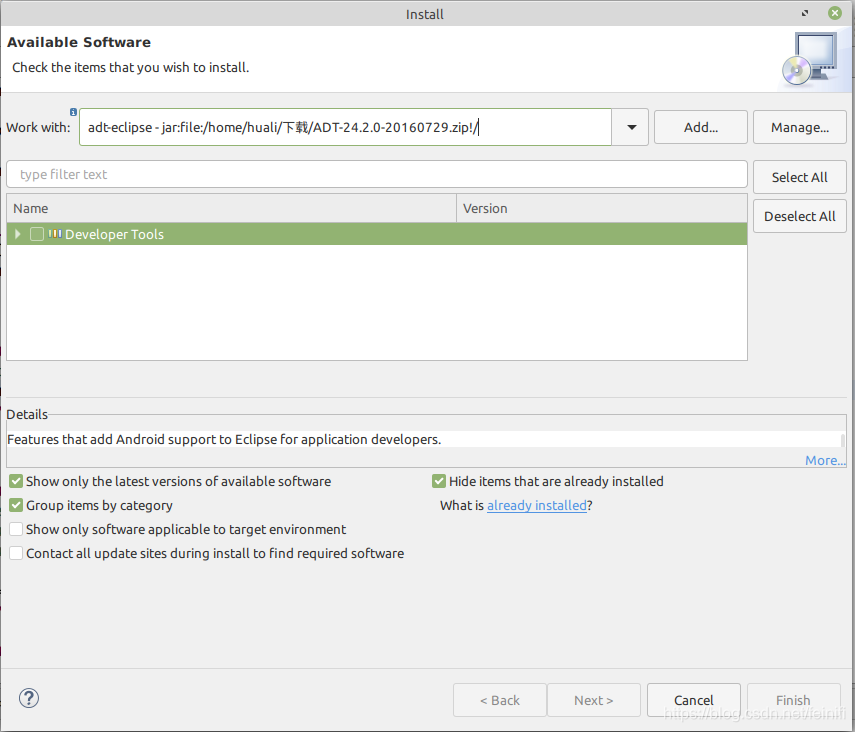Click the Version column header

click(601, 208)
